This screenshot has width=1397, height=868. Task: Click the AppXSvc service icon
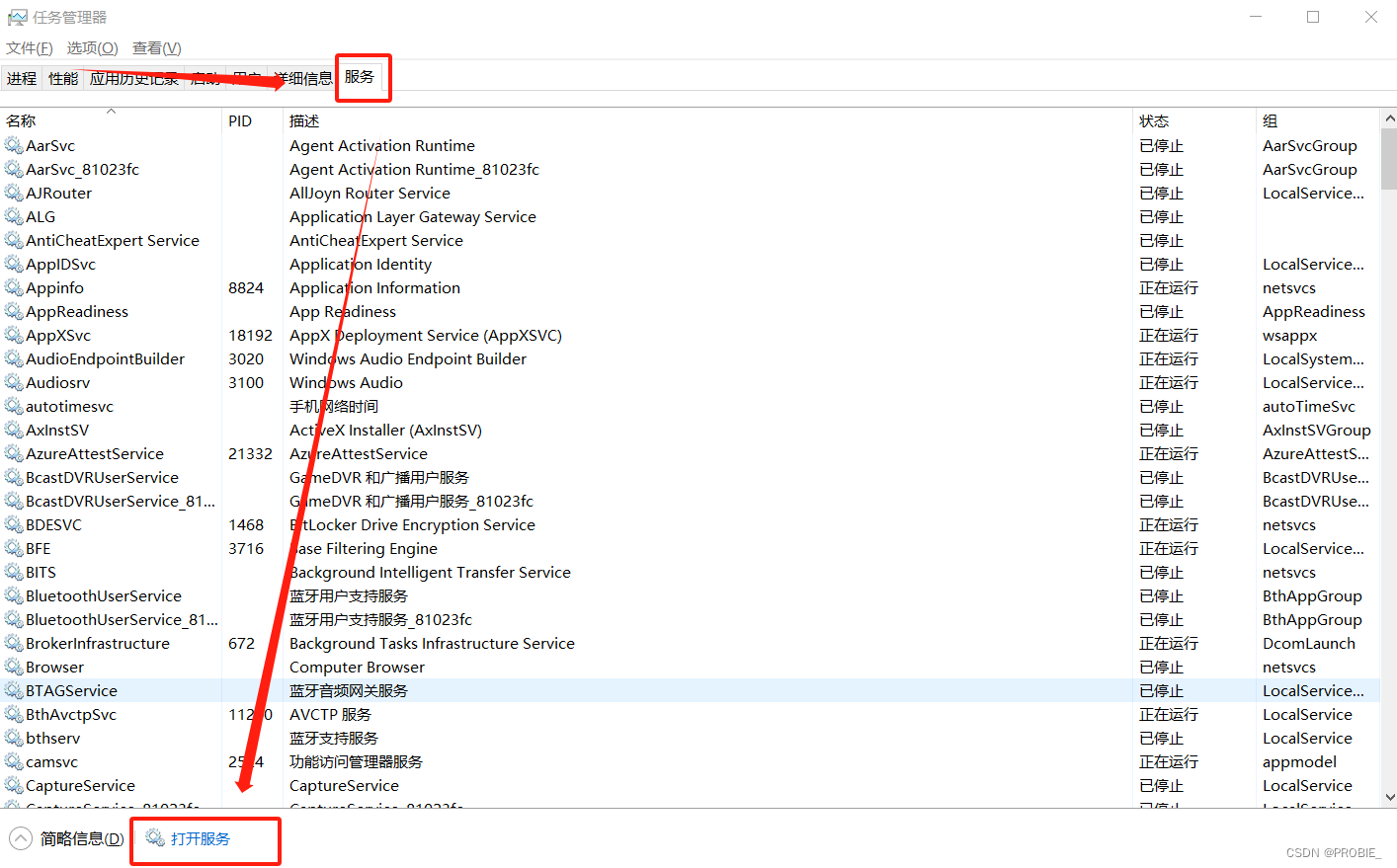point(14,335)
